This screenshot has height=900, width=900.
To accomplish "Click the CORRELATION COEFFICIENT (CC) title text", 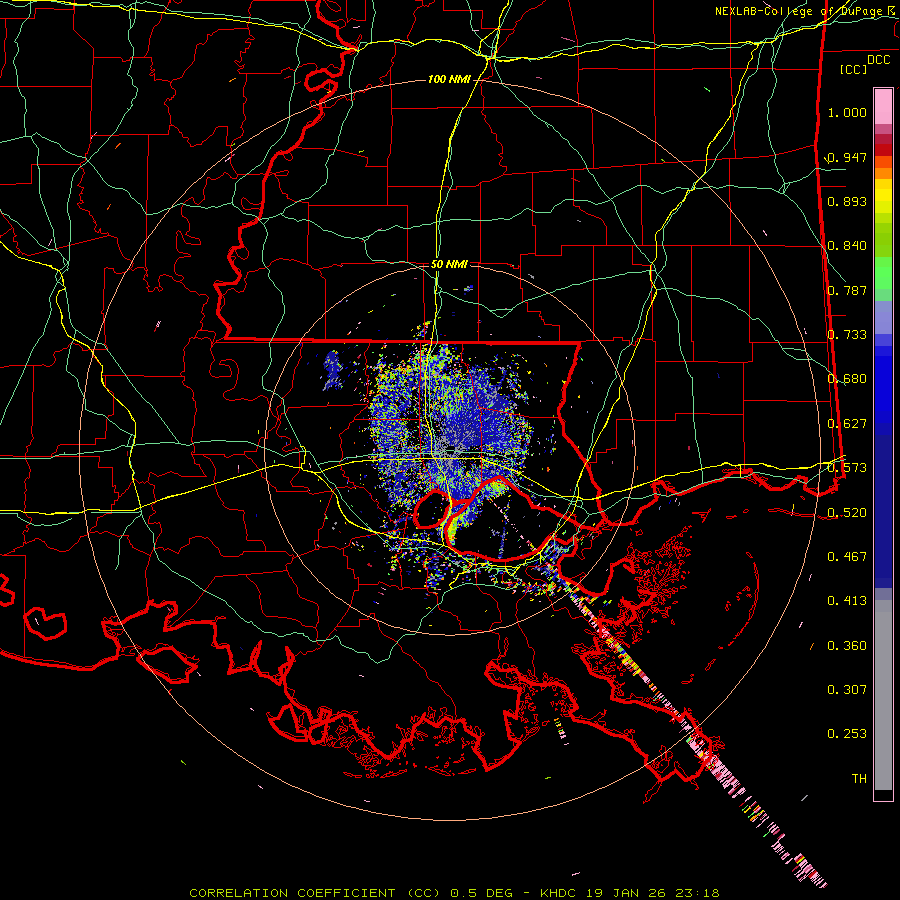I will (315, 893).
